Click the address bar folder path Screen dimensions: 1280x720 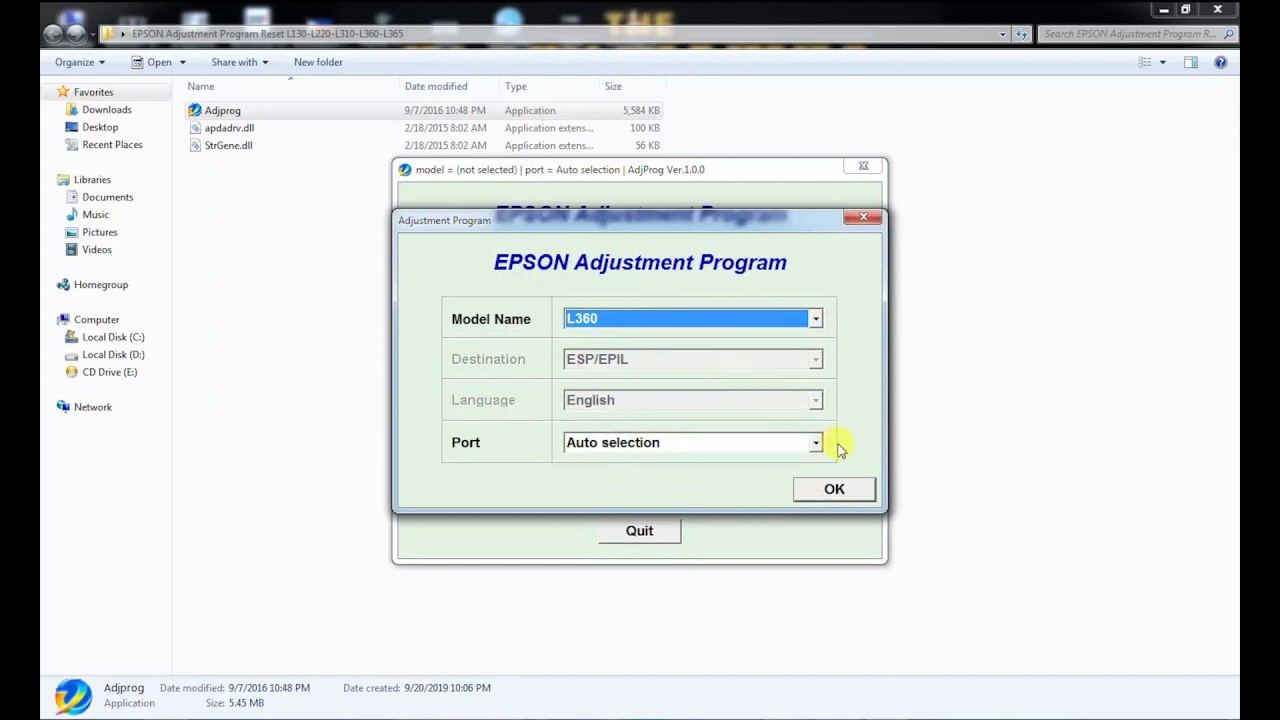coord(267,34)
